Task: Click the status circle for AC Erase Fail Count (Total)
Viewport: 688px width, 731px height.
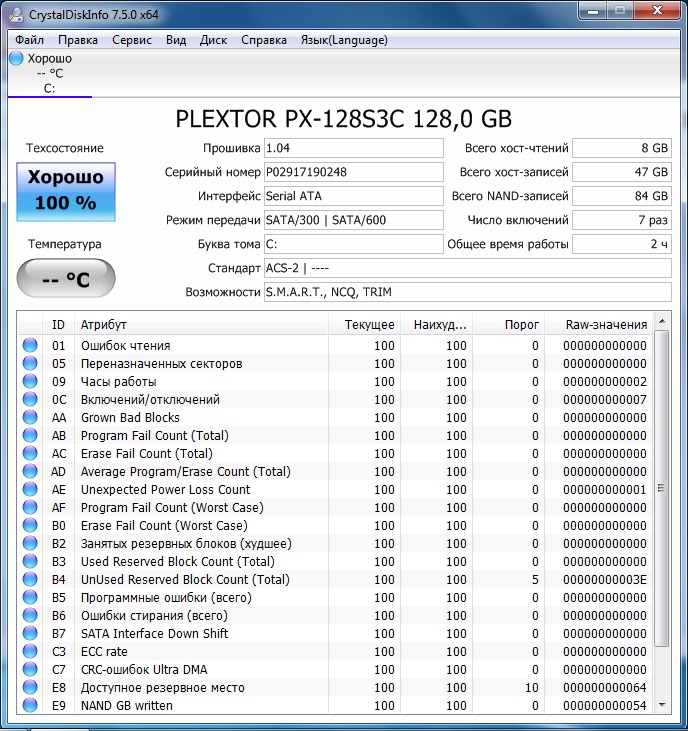Action: [30, 453]
